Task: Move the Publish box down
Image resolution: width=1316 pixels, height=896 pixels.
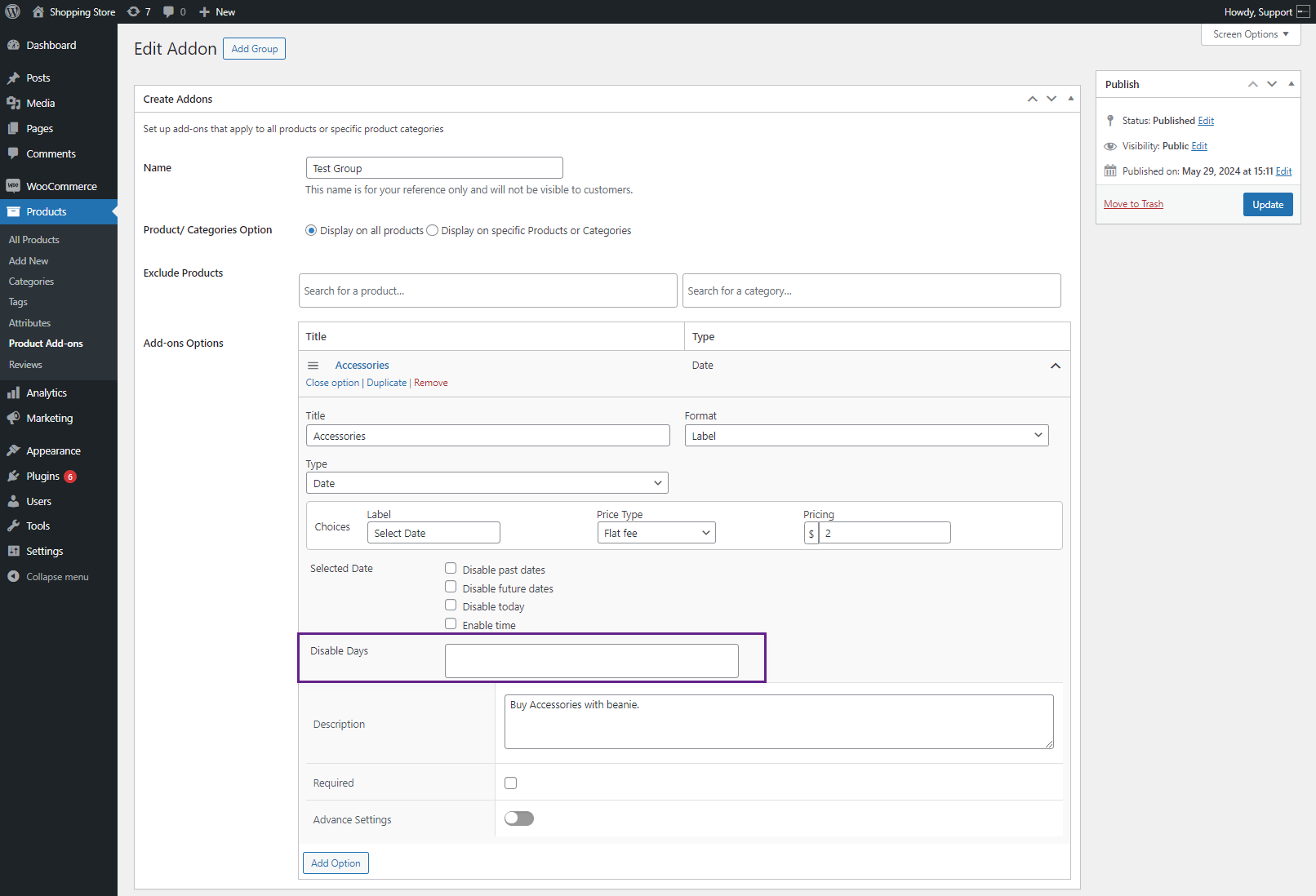Action: (x=1272, y=84)
